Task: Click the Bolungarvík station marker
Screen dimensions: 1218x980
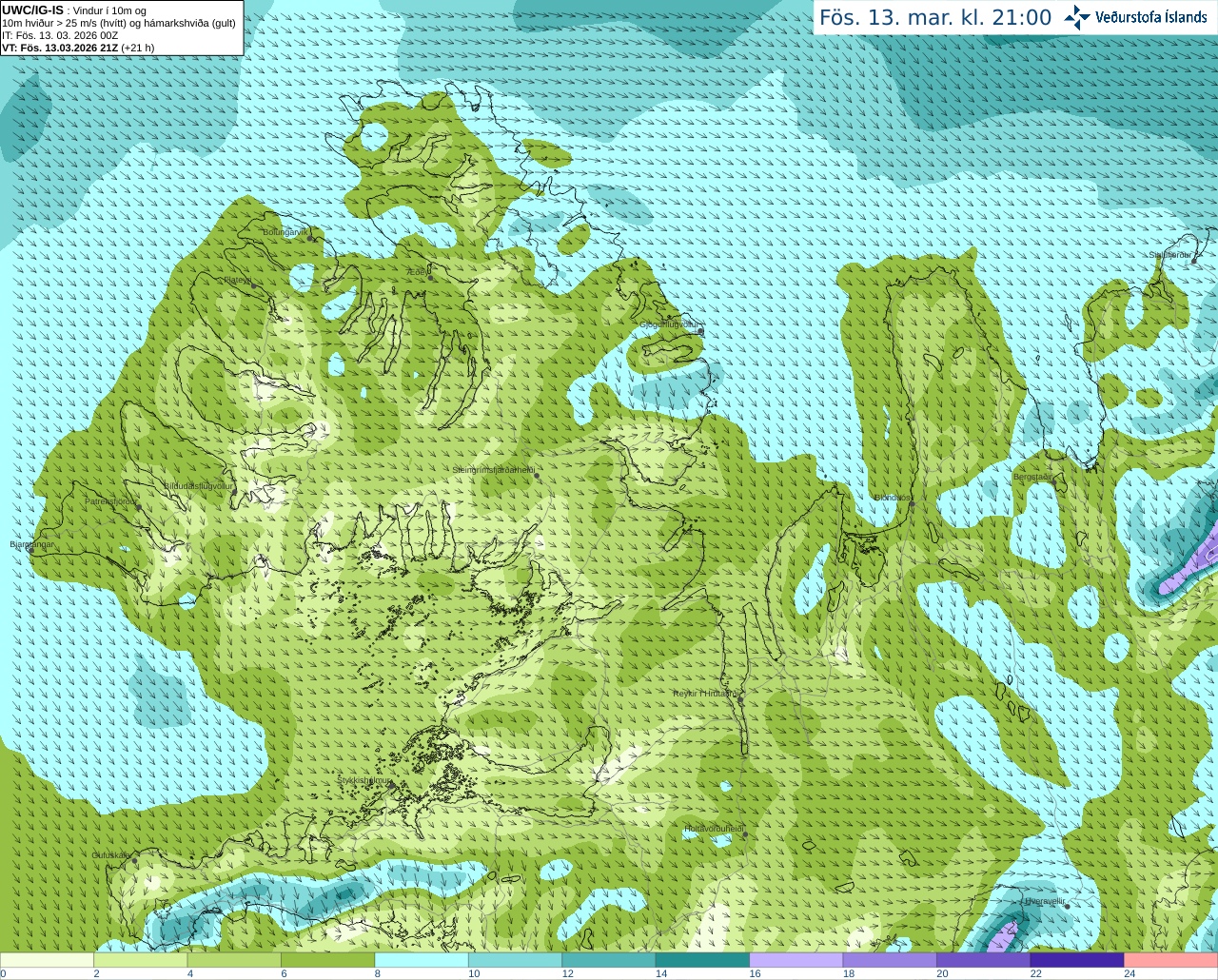Action: pyautogui.click(x=311, y=238)
